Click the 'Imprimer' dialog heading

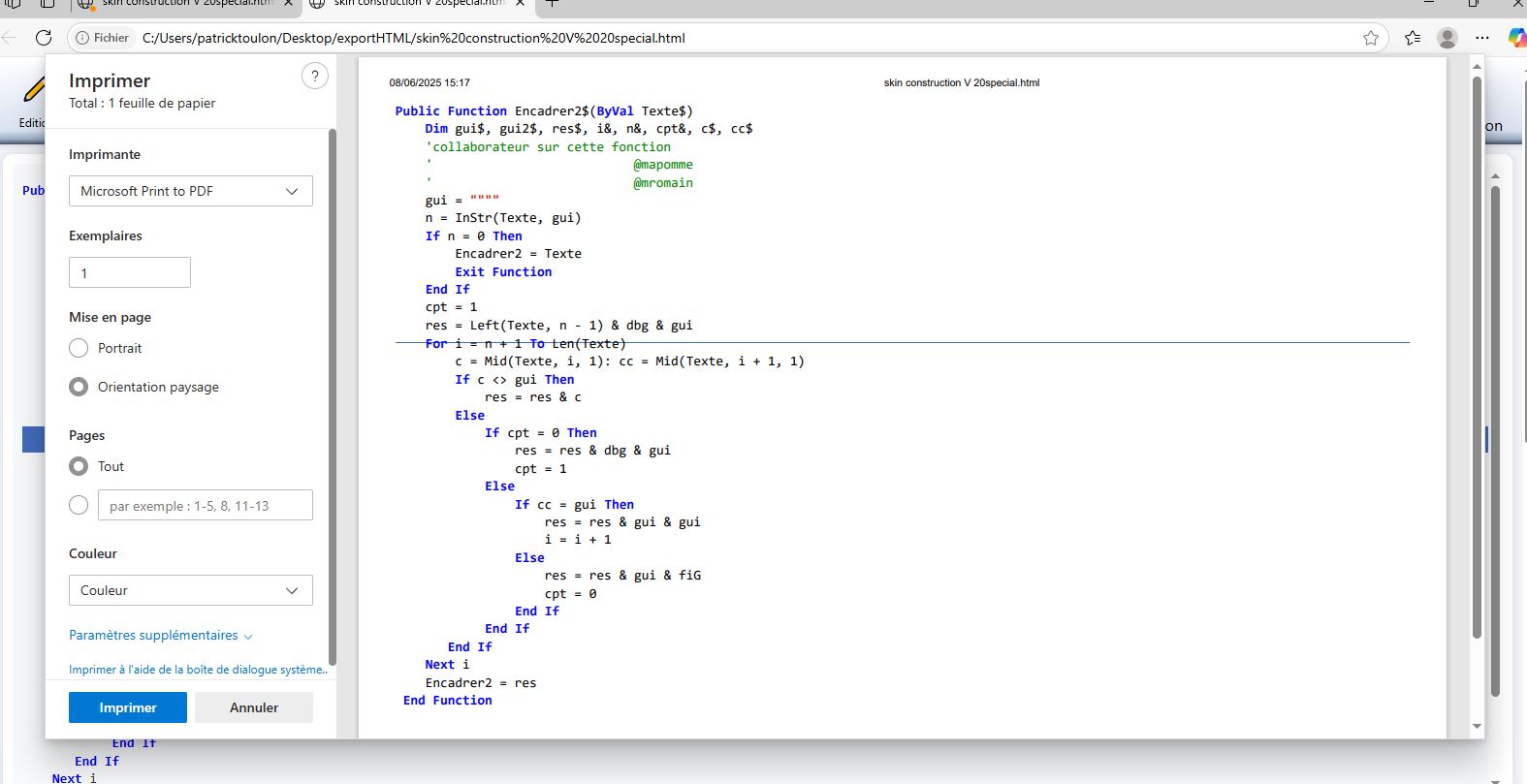(110, 80)
